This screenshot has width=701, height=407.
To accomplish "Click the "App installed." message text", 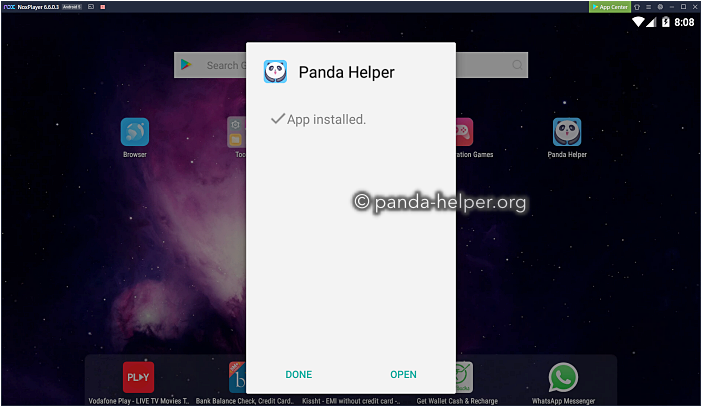I will pyautogui.click(x=326, y=119).
